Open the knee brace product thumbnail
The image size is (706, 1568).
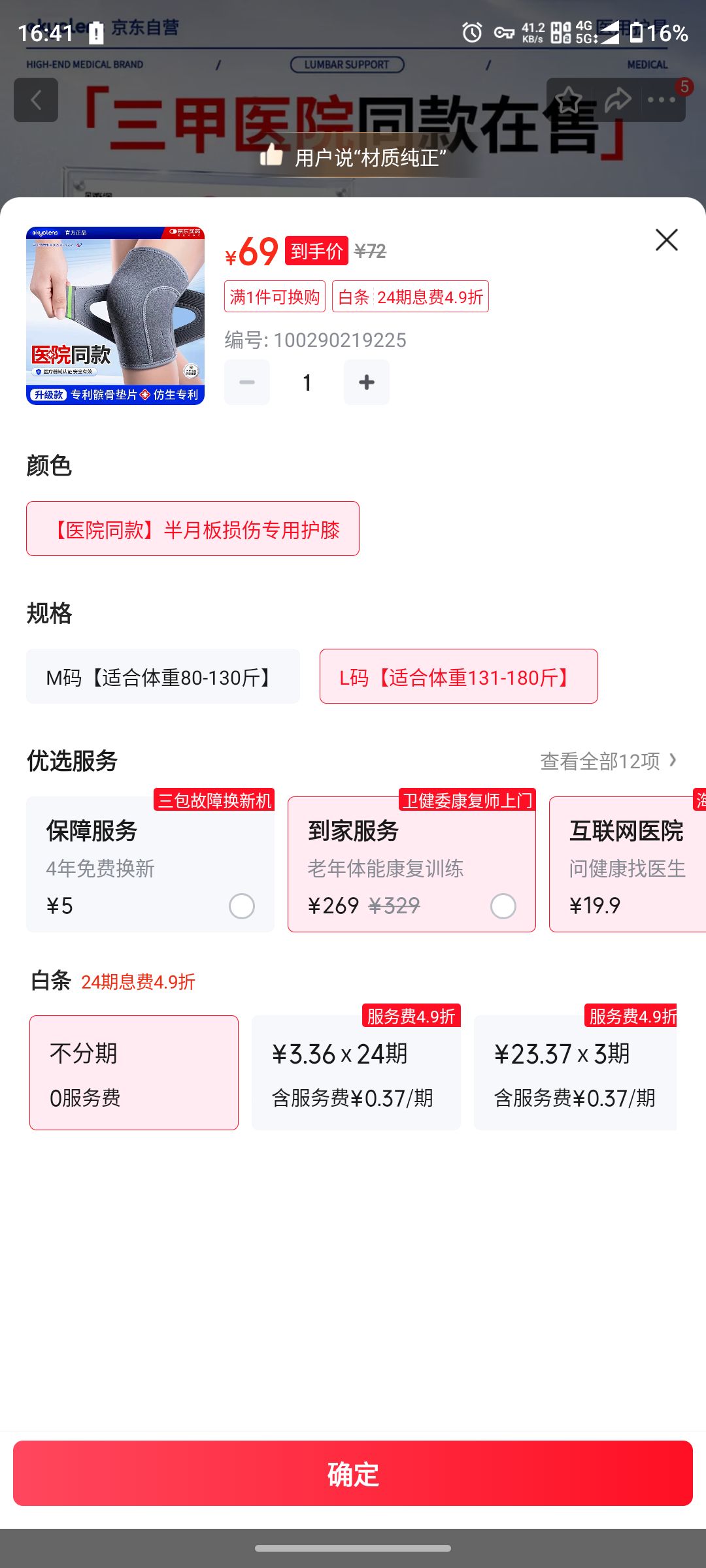(x=115, y=316)
